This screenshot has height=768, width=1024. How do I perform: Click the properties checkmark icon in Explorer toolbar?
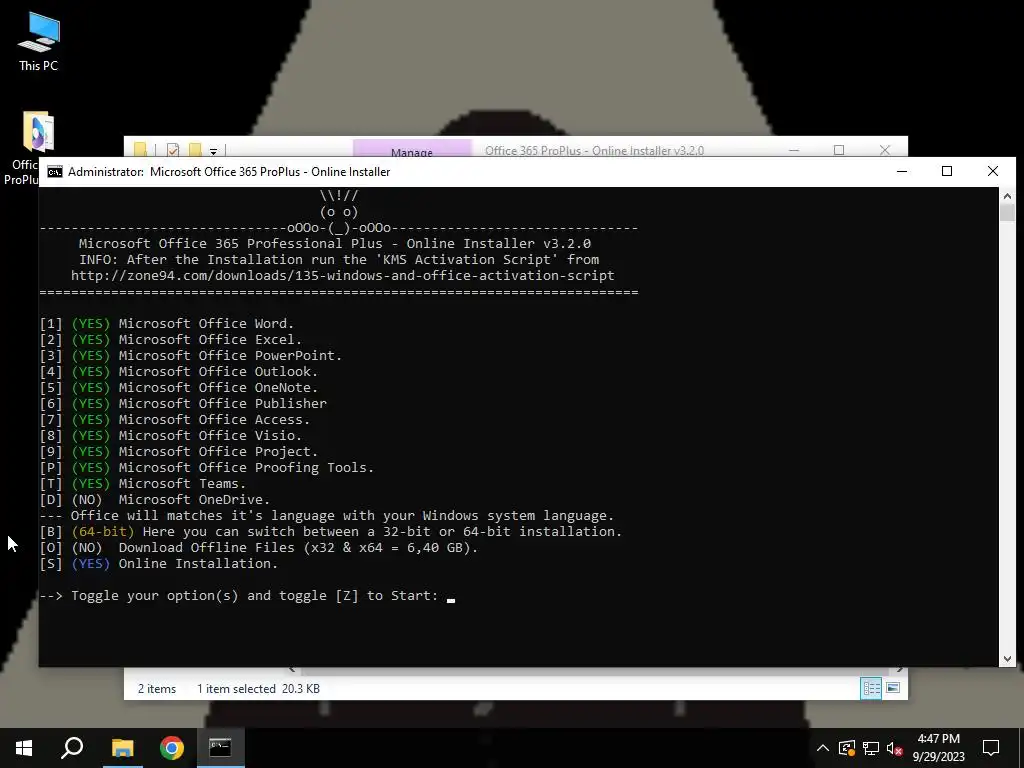(x=173, y=150)
